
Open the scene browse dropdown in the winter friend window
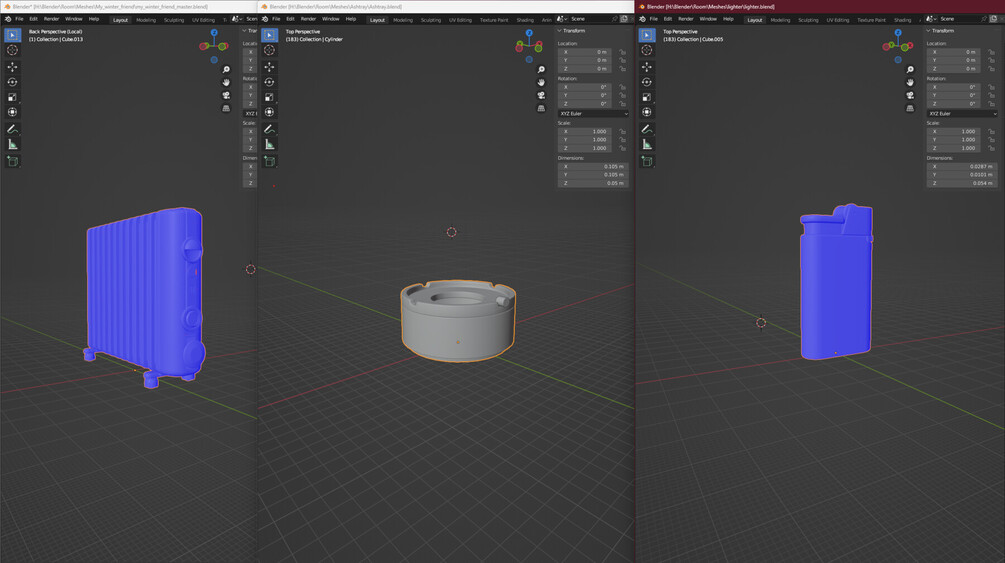237,19
